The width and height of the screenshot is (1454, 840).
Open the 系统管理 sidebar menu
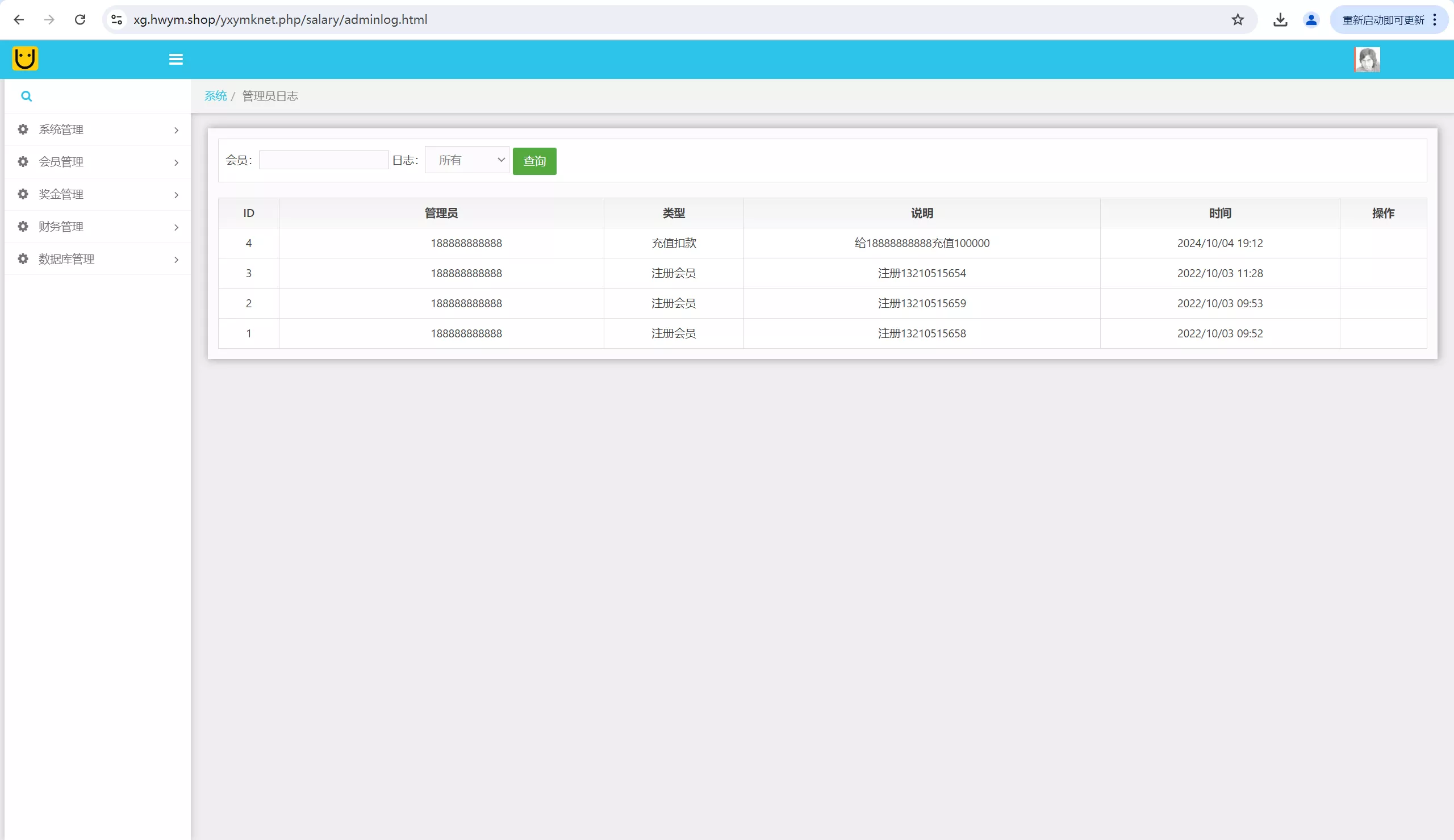click(61, 130)
